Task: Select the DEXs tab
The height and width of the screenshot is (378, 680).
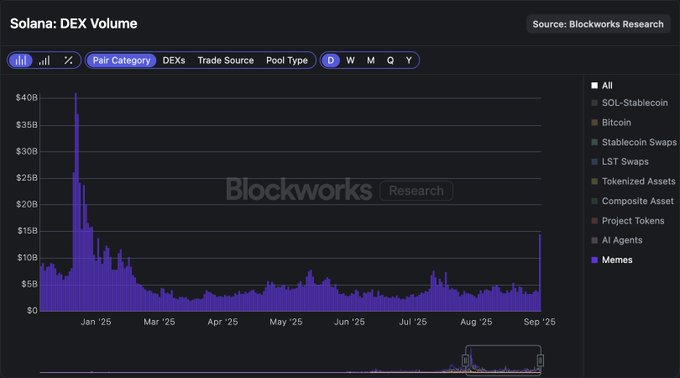Action: [174, 60]
